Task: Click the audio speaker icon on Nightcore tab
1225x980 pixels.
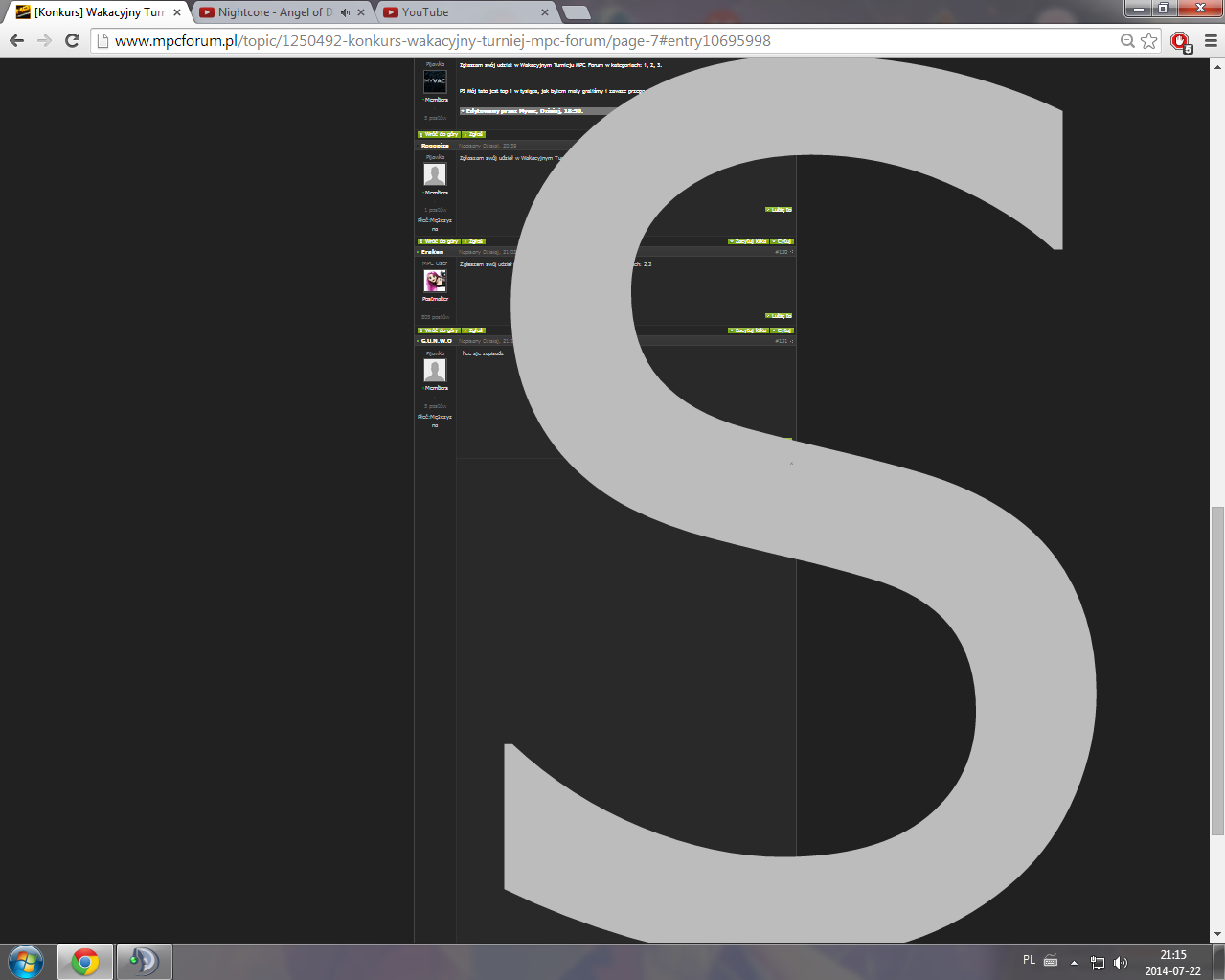Action: [x=345, y=12]
